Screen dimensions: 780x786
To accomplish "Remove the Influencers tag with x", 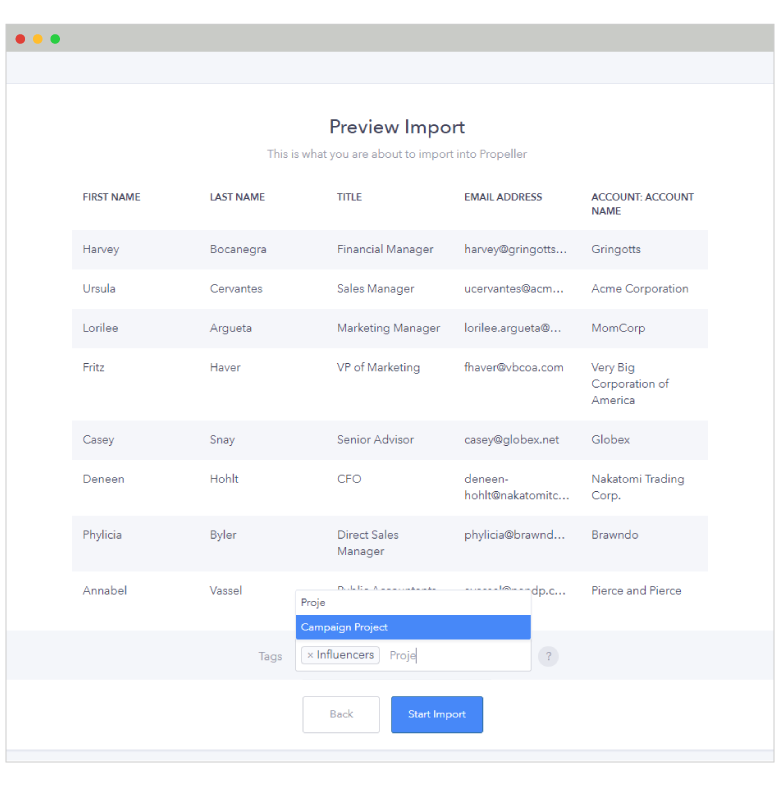I will click(310, 655).
